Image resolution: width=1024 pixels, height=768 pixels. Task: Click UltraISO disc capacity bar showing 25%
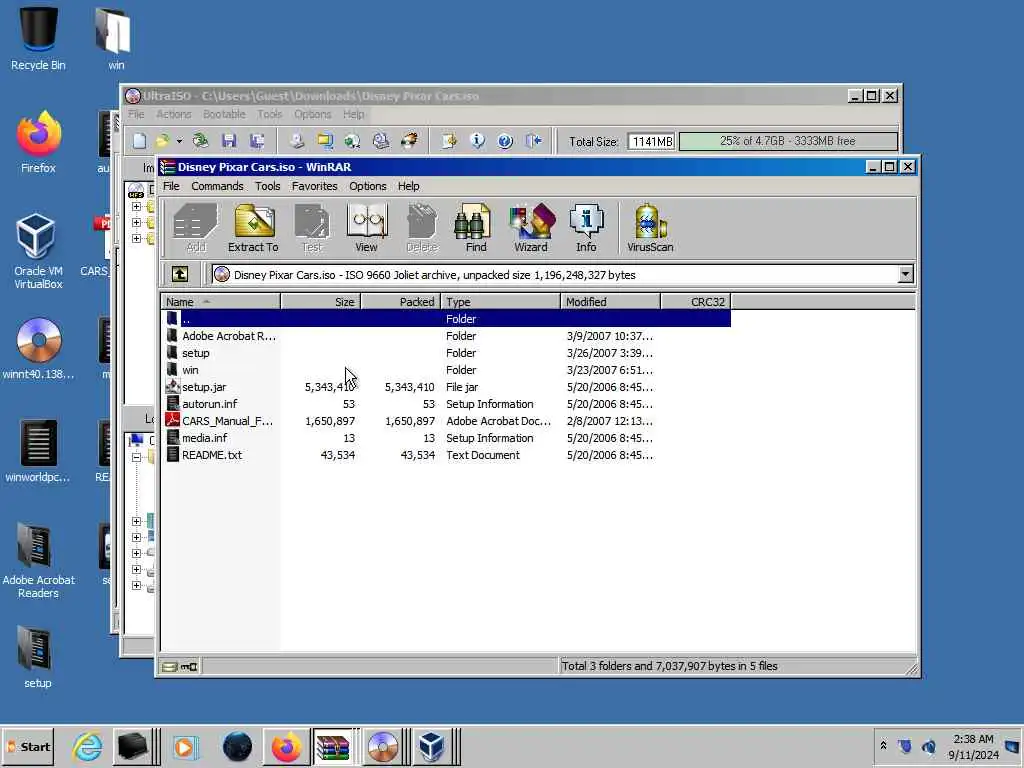[x=788, y=141]
